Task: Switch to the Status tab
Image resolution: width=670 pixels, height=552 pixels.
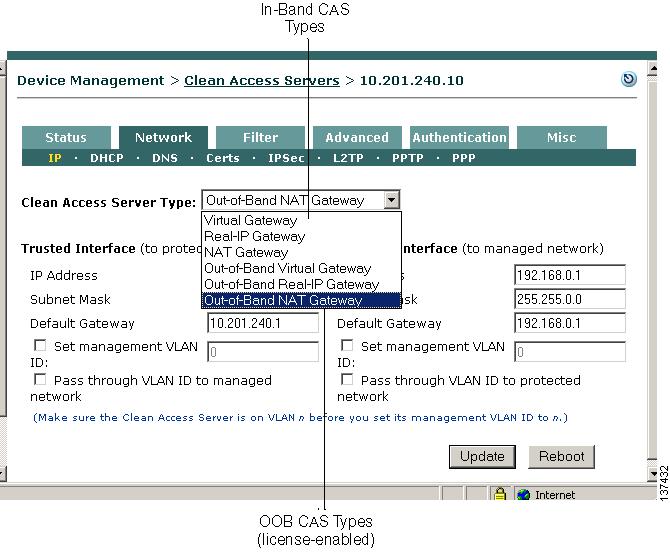Action: coord(66,137)
